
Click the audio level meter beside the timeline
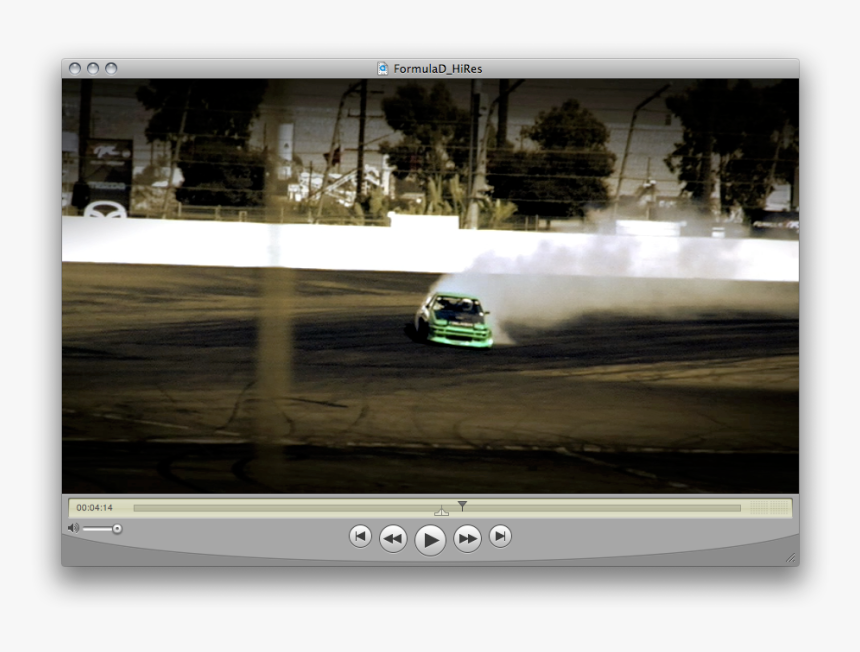pyautogui.click(x=766, y=508)
